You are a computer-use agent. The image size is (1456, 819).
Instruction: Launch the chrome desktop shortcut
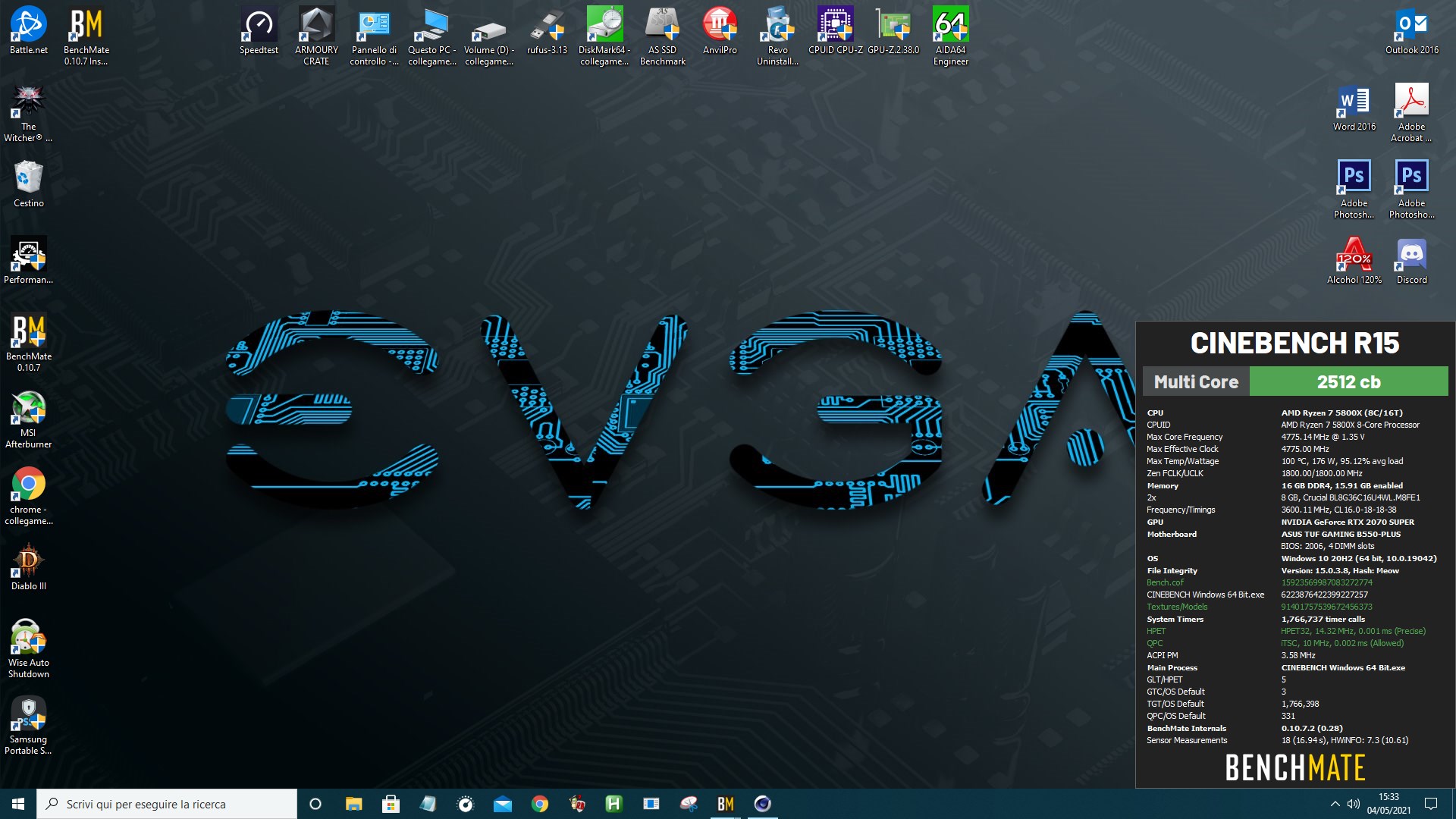(29, 495)
